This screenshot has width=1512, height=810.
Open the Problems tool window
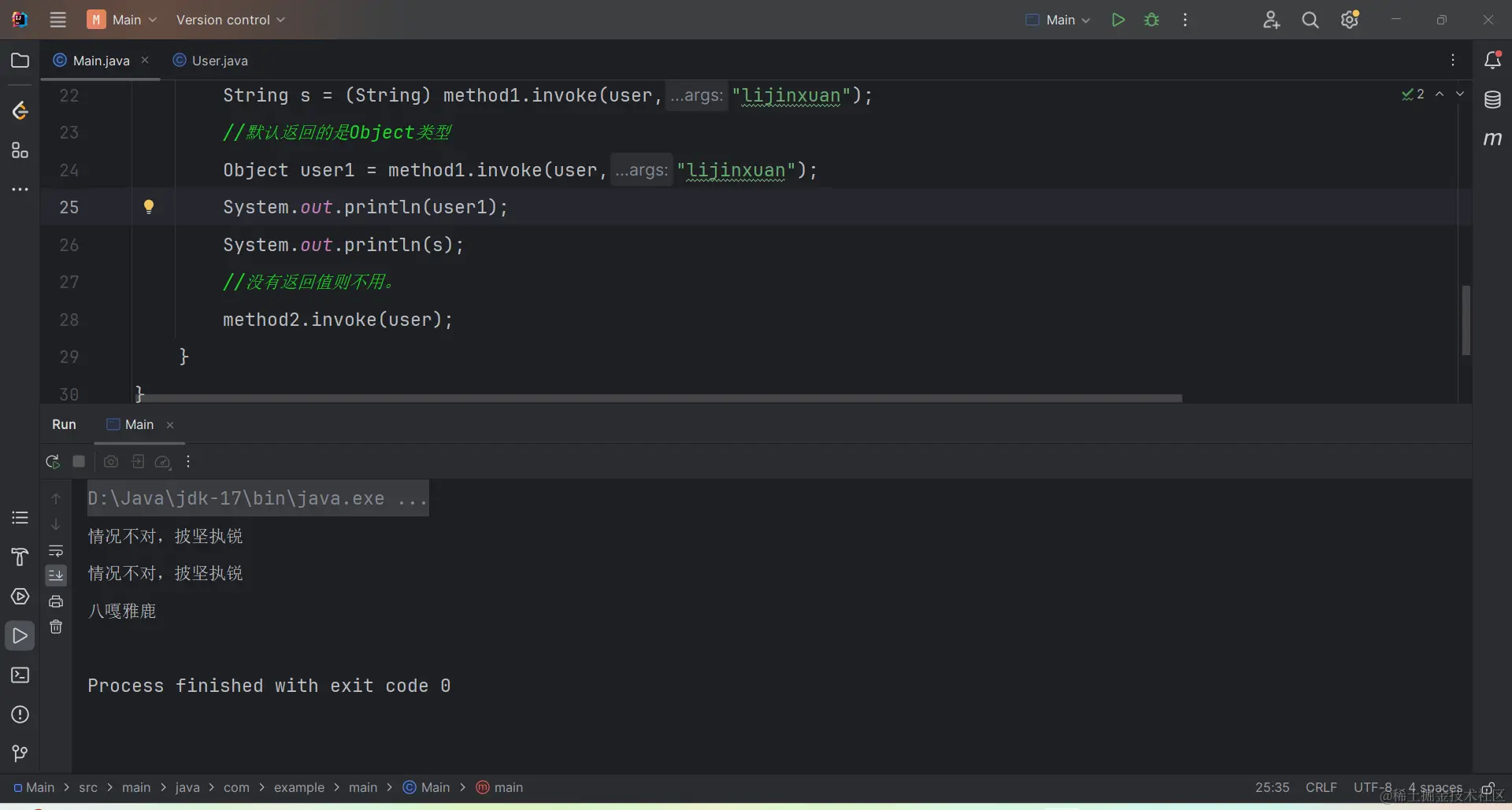(x=20, y=715)
